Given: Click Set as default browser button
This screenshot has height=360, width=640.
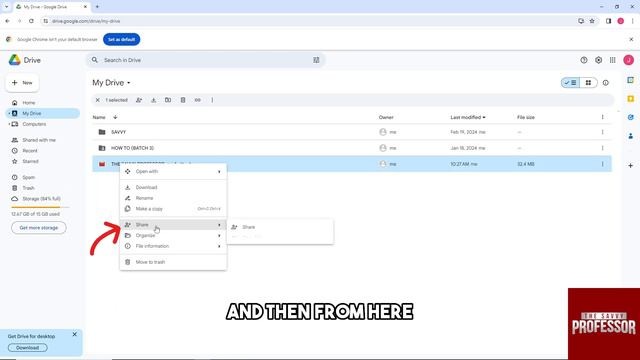Looking at the screenshot, I should (x=122, y=40).
